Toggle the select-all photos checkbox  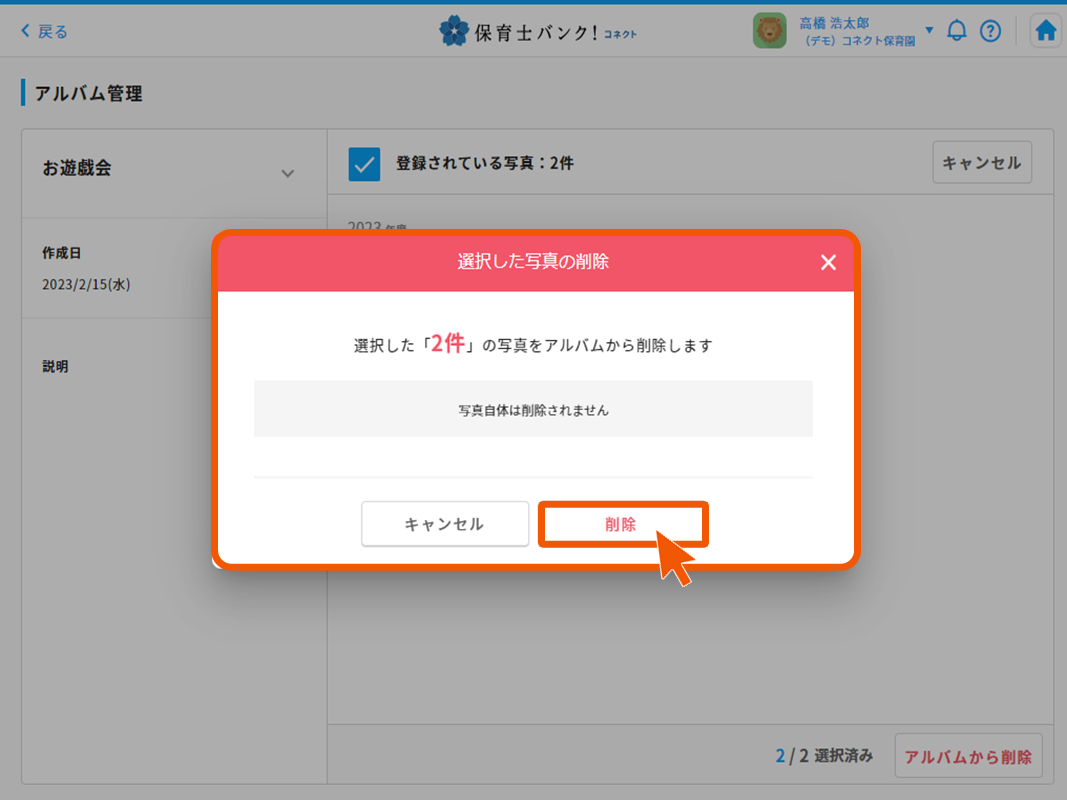(x=364, y=163)
